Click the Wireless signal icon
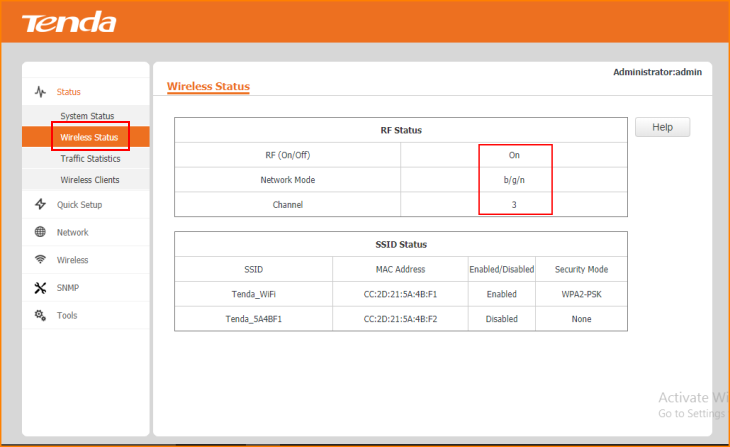Viewport: 730px width, 447px height. tap(40, 260)
